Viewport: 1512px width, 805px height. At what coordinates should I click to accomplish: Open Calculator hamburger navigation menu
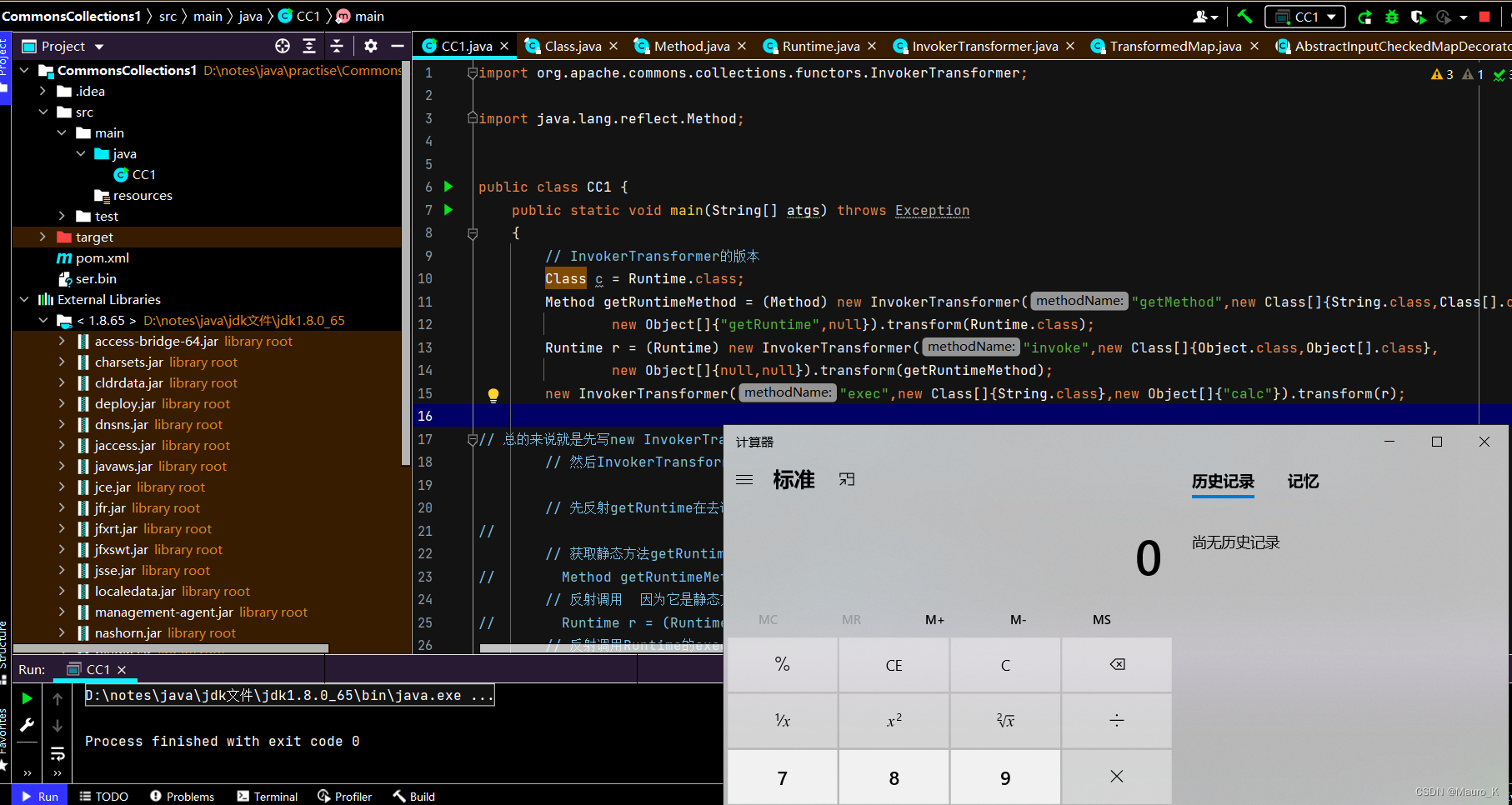tap(744, 480)
